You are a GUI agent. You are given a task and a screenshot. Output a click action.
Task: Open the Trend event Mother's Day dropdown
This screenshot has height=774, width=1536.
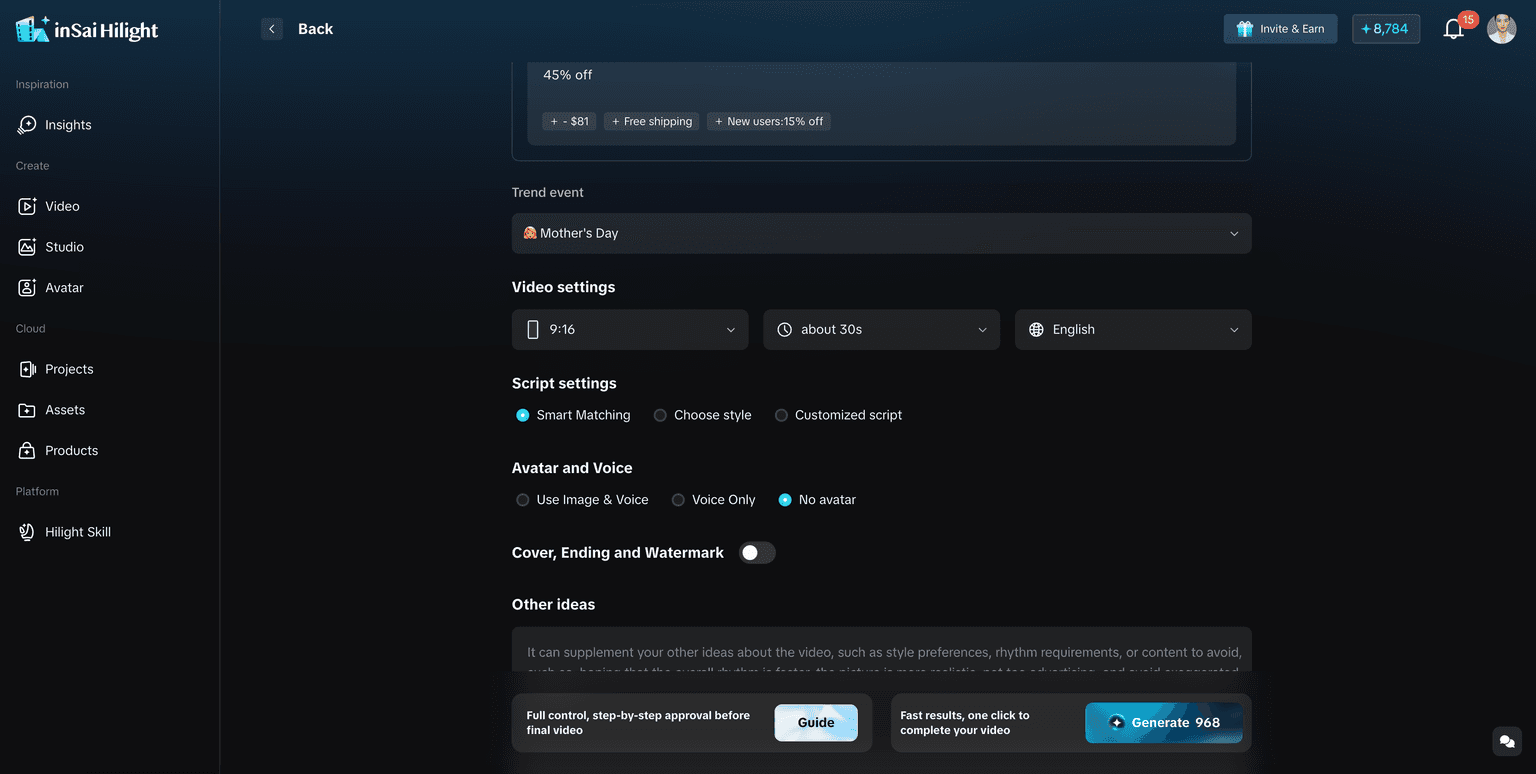881,233
